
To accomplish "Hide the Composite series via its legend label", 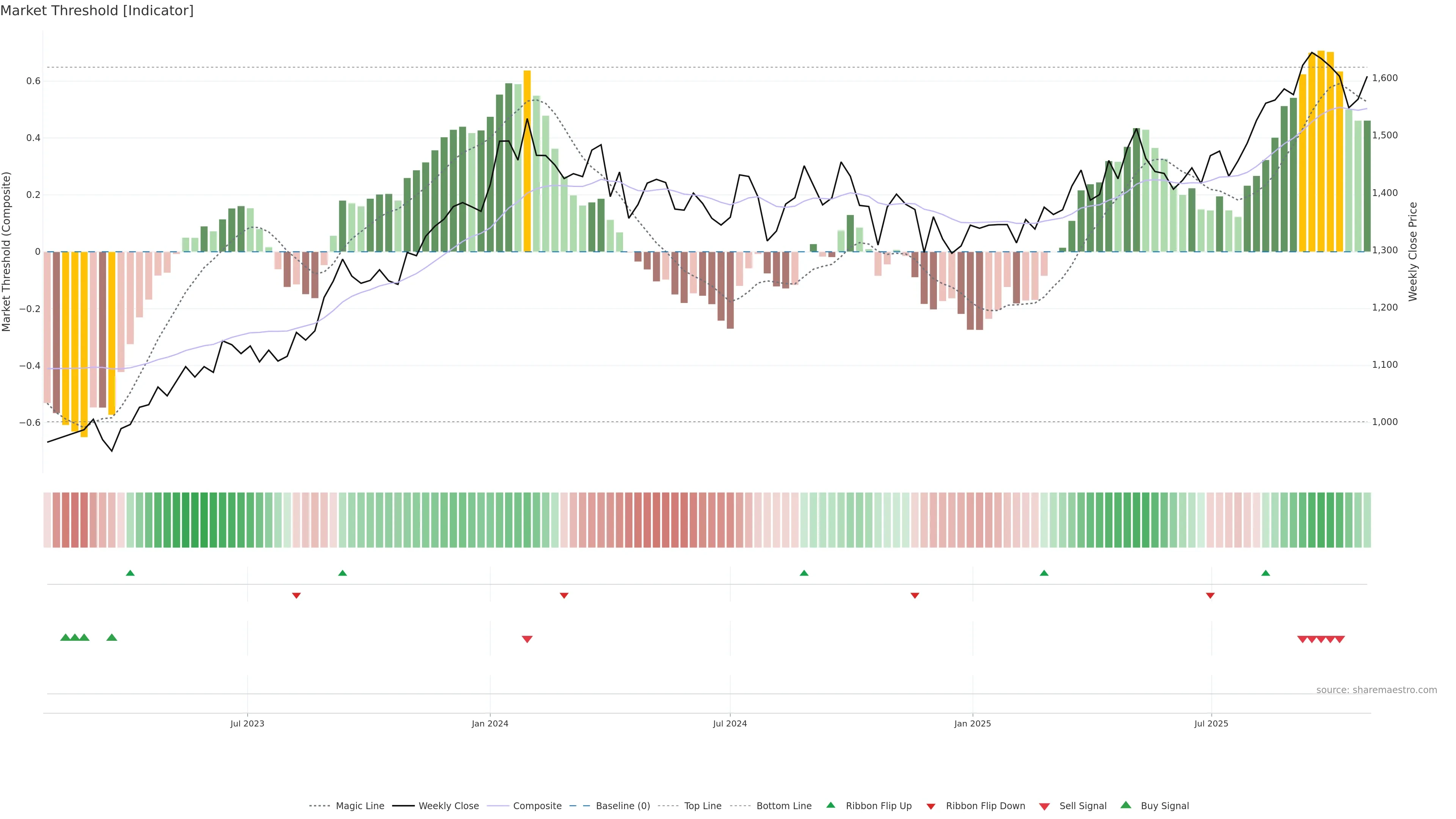I will tap(537, 806).
